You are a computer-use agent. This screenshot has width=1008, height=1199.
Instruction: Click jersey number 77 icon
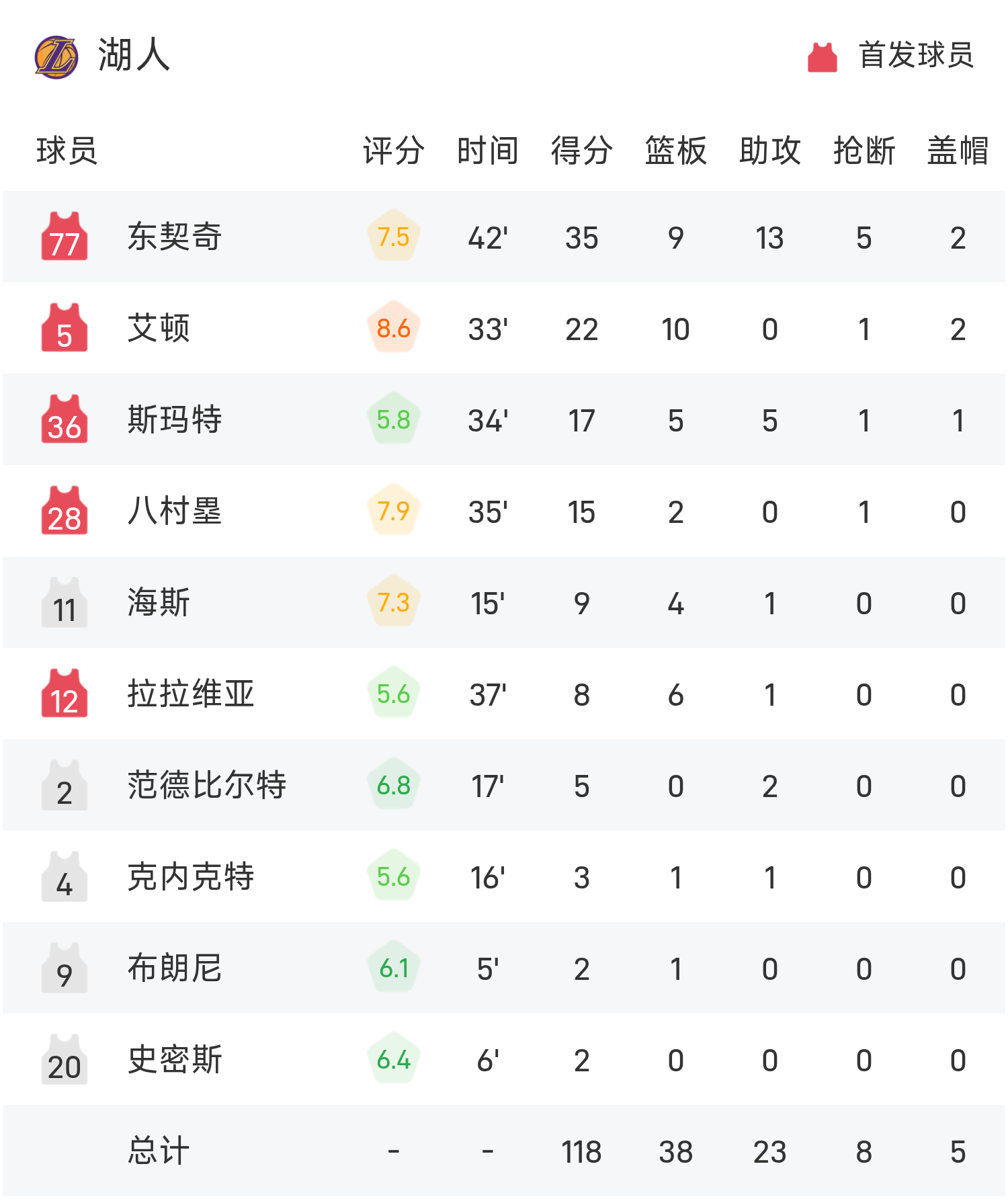click(x=65, y=237)
